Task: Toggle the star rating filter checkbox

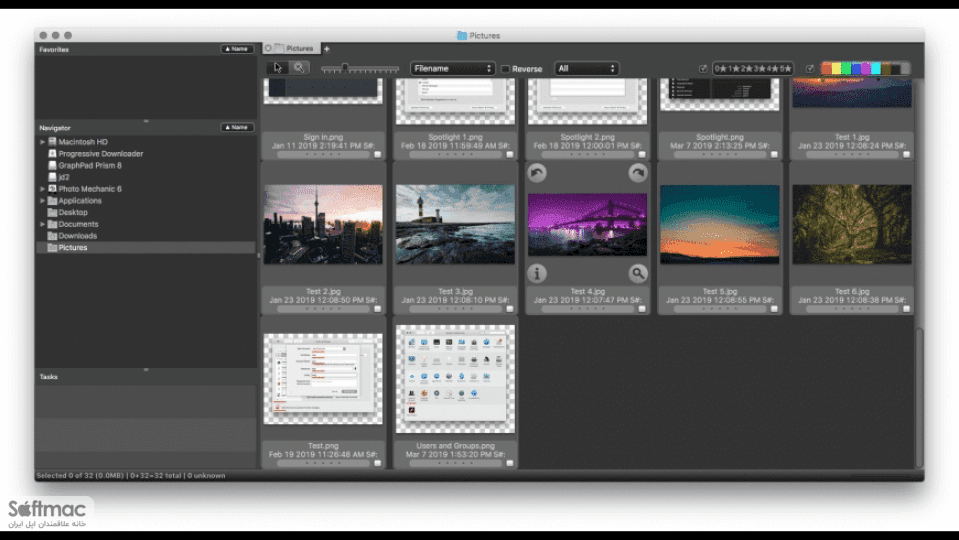Action: click(703, 68)
